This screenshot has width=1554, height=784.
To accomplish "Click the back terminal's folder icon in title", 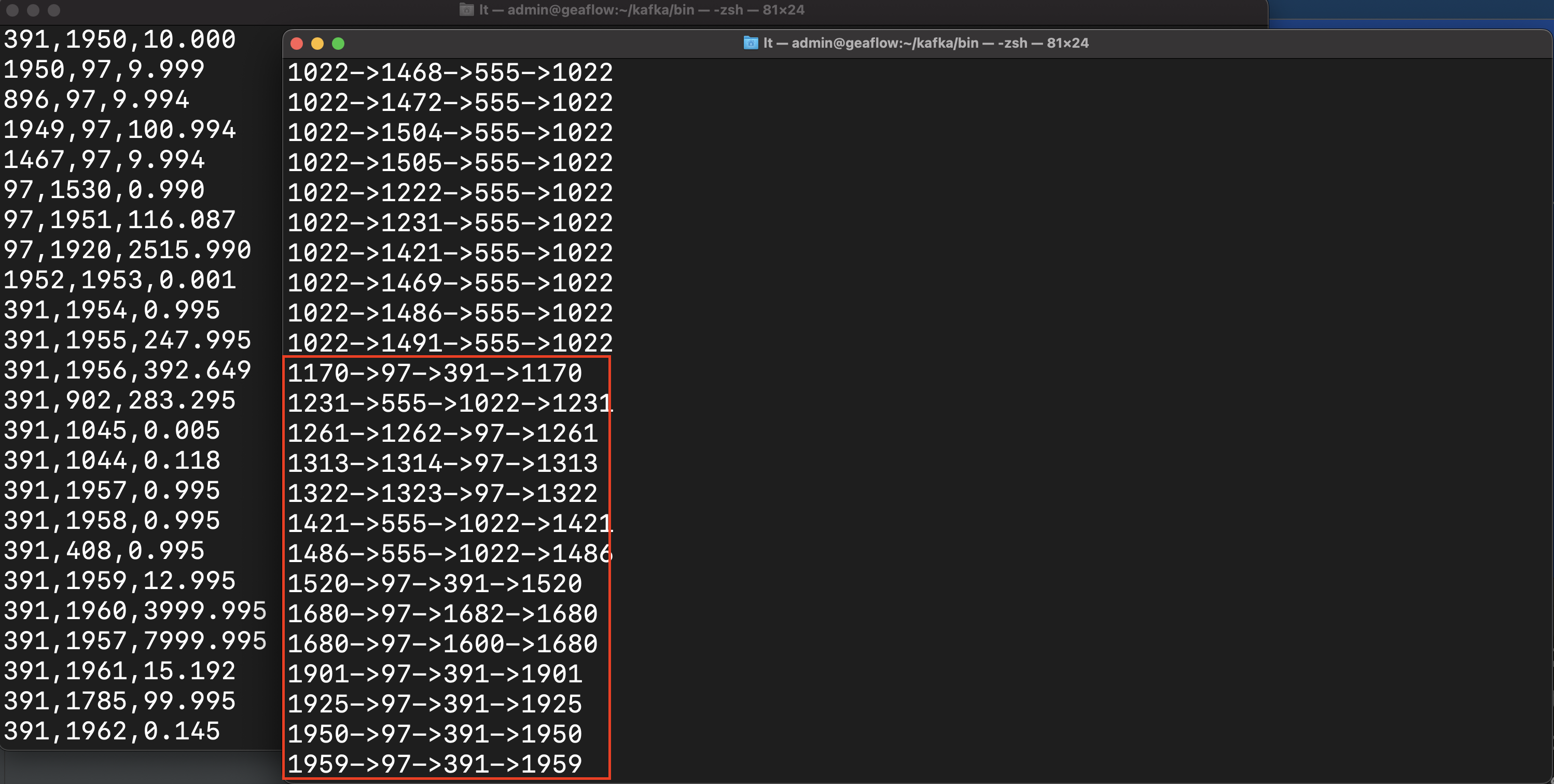I will (x=466, y=10).
